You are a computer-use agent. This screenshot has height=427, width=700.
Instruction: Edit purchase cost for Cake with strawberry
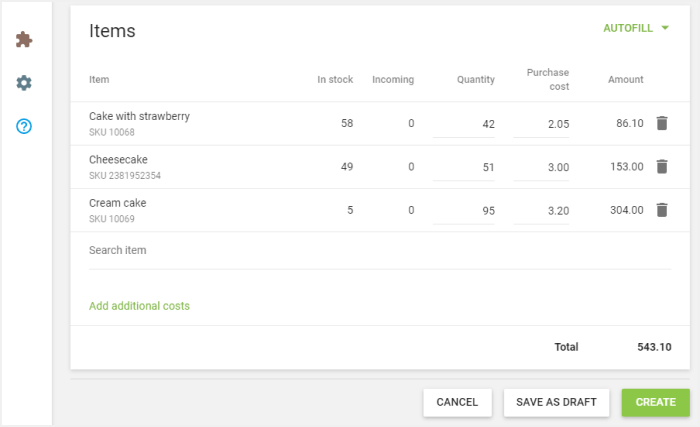(x=541, y=124)
